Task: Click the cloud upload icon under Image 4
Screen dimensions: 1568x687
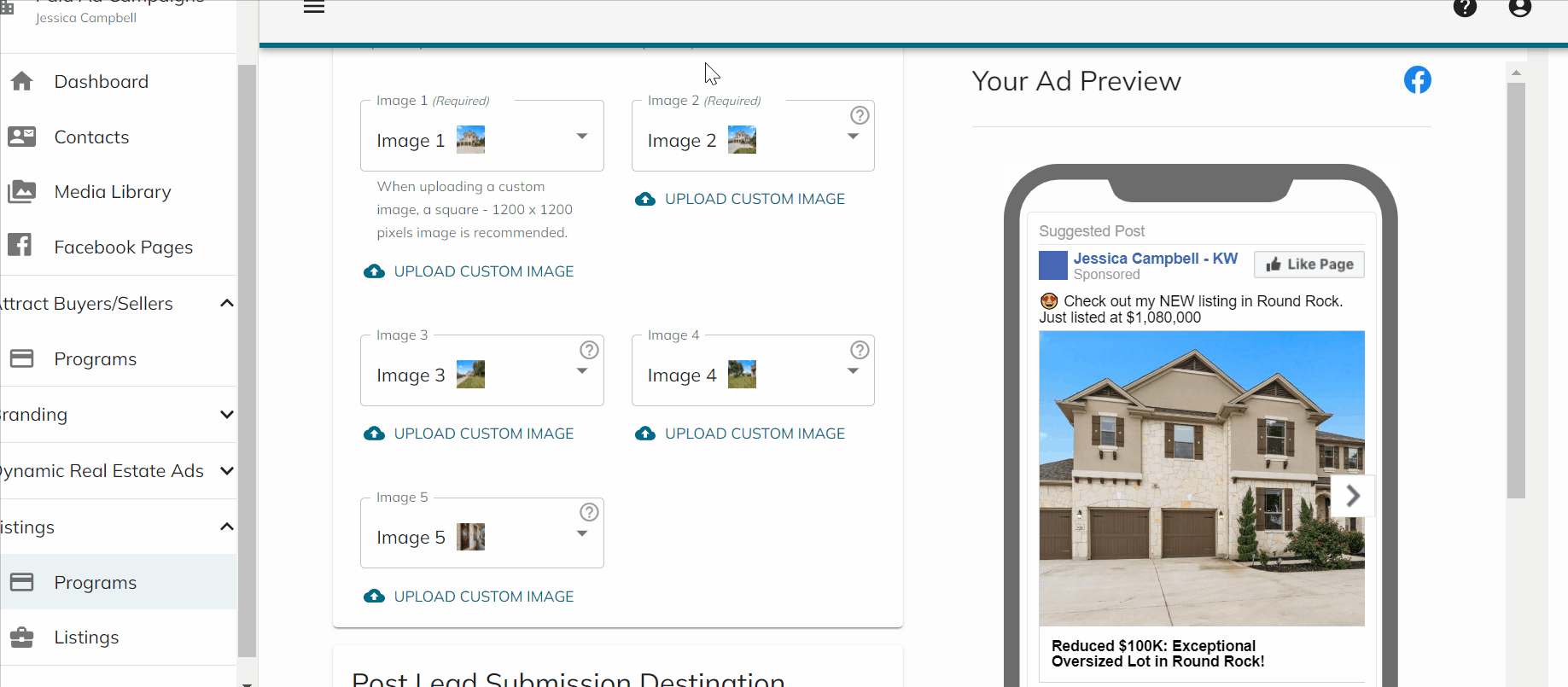Action: 645,434
